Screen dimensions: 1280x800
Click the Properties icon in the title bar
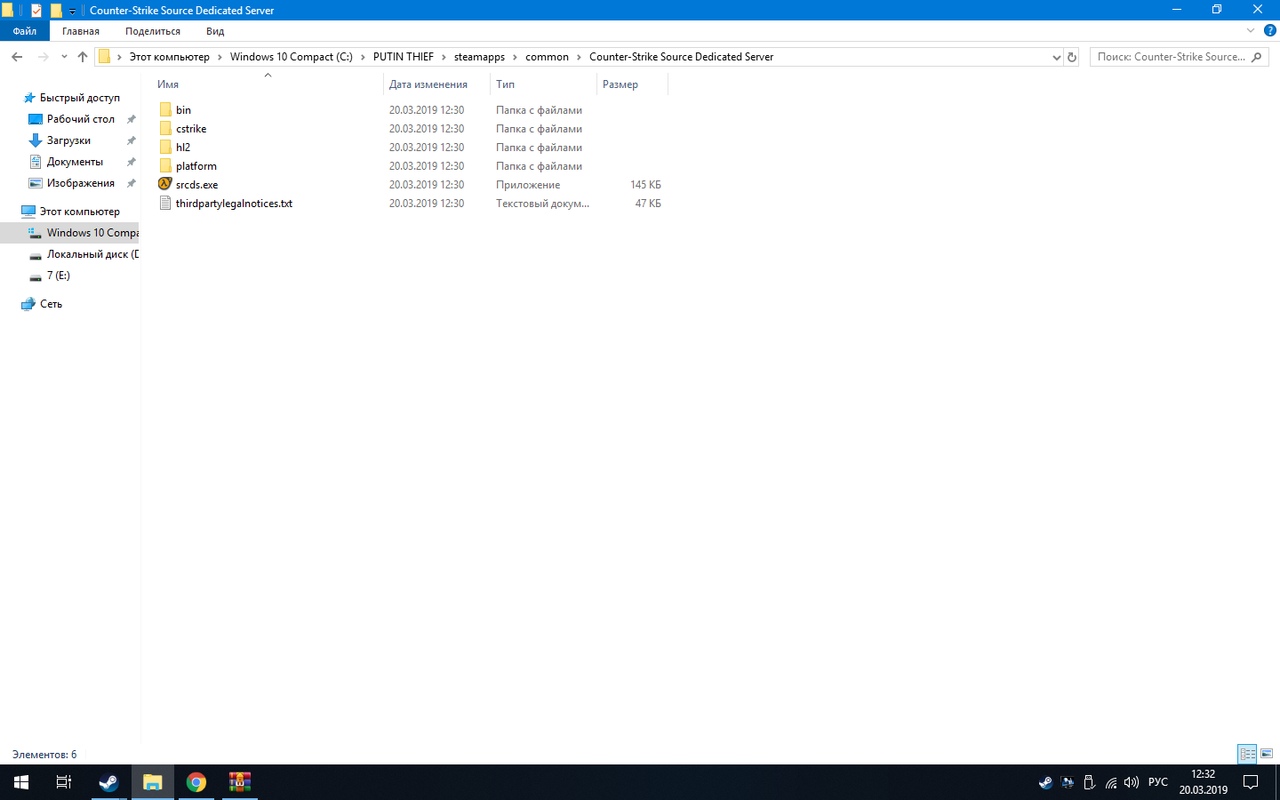tap(36, 10)
